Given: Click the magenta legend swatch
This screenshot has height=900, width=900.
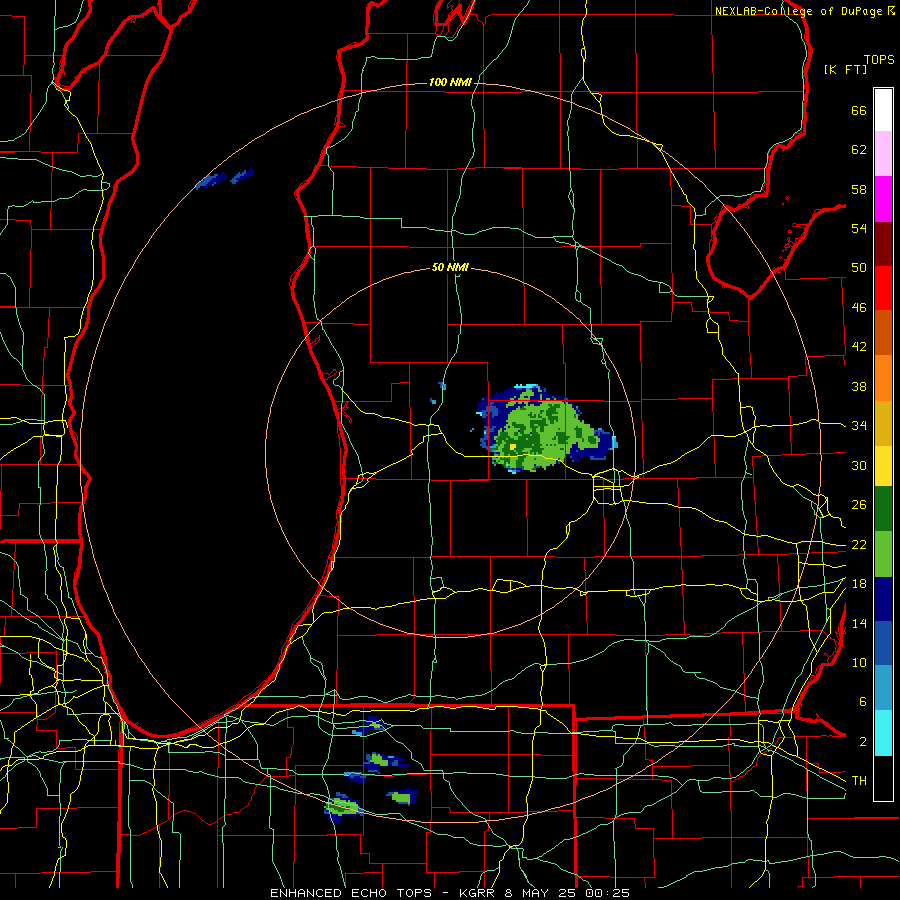Looking at the screenshot, I should coord(883,199).
